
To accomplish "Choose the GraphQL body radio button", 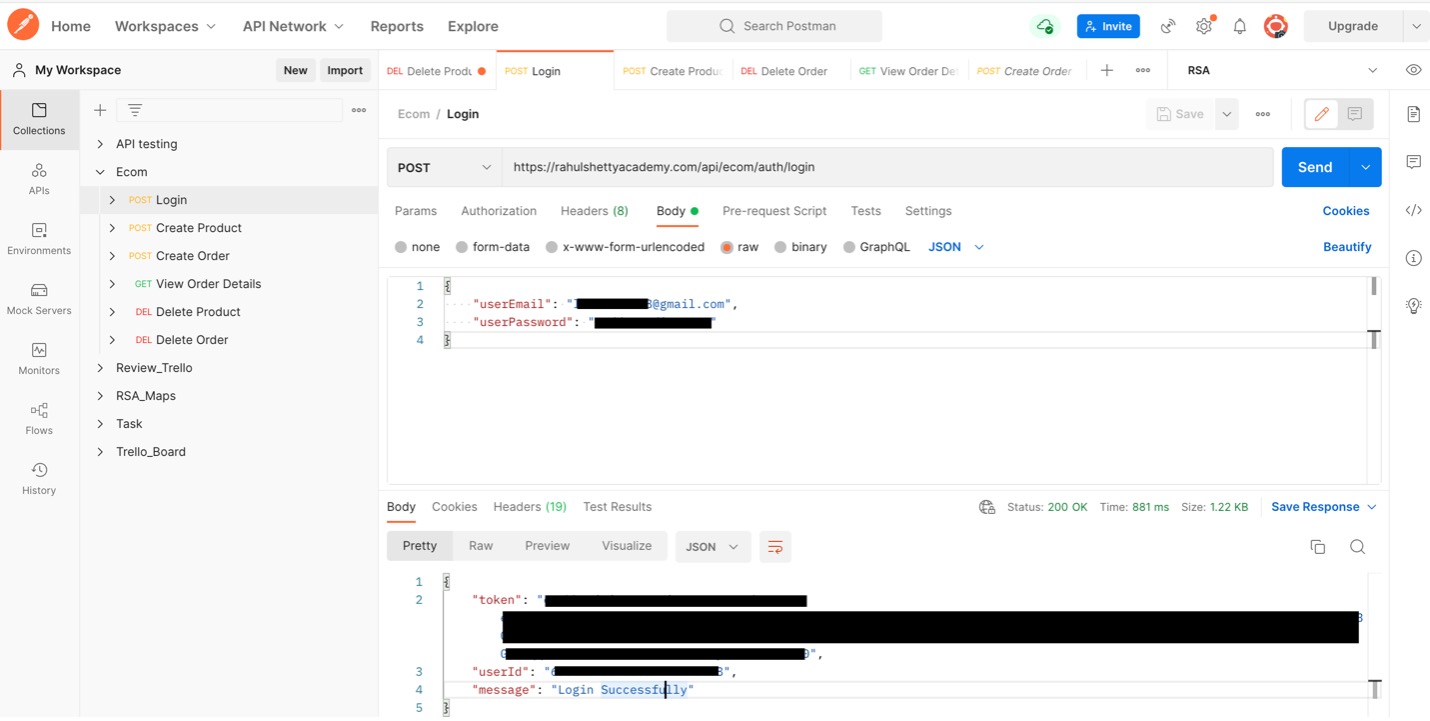I will 849,247.
